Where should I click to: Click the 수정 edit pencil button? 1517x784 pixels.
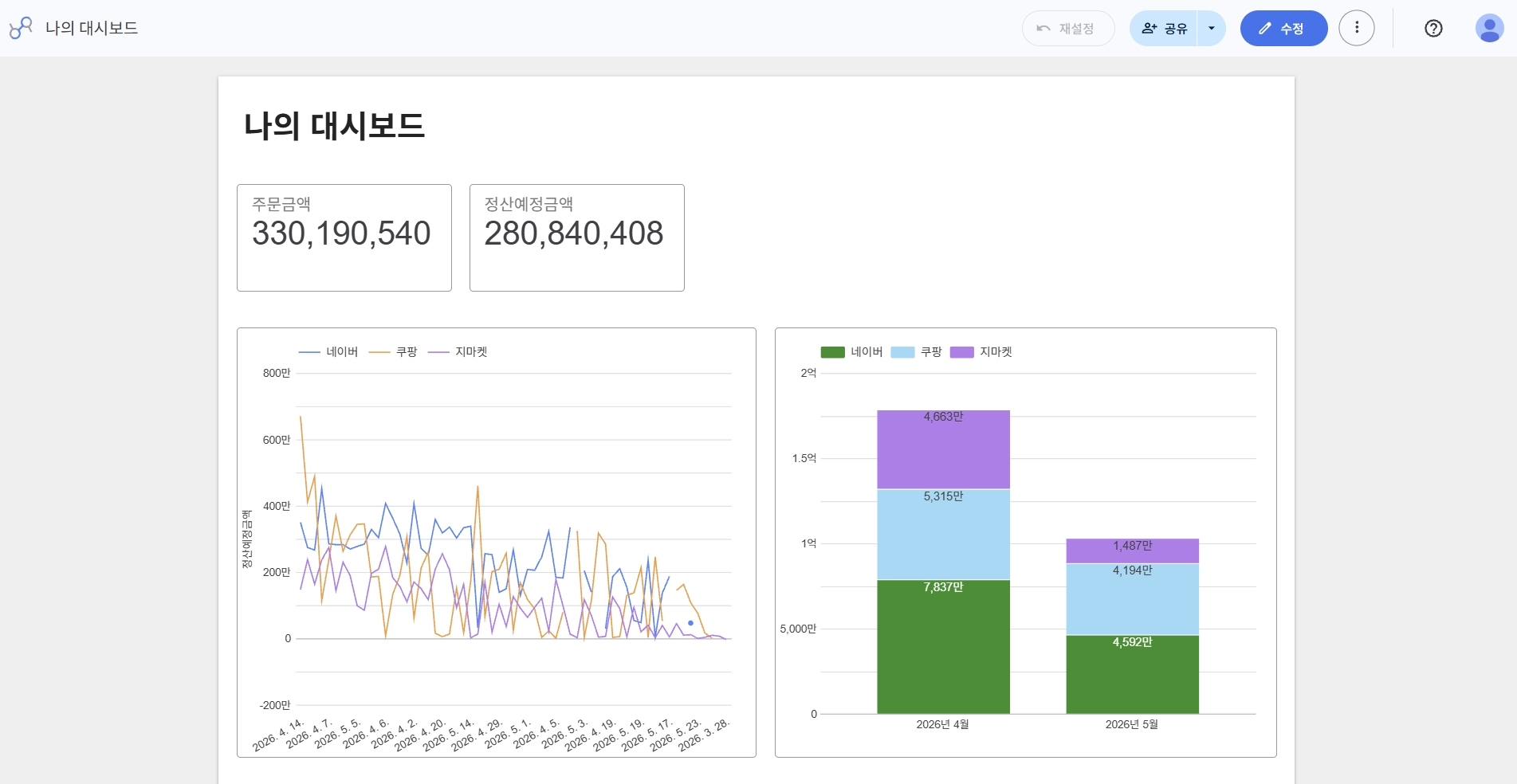pos(1283,29)
